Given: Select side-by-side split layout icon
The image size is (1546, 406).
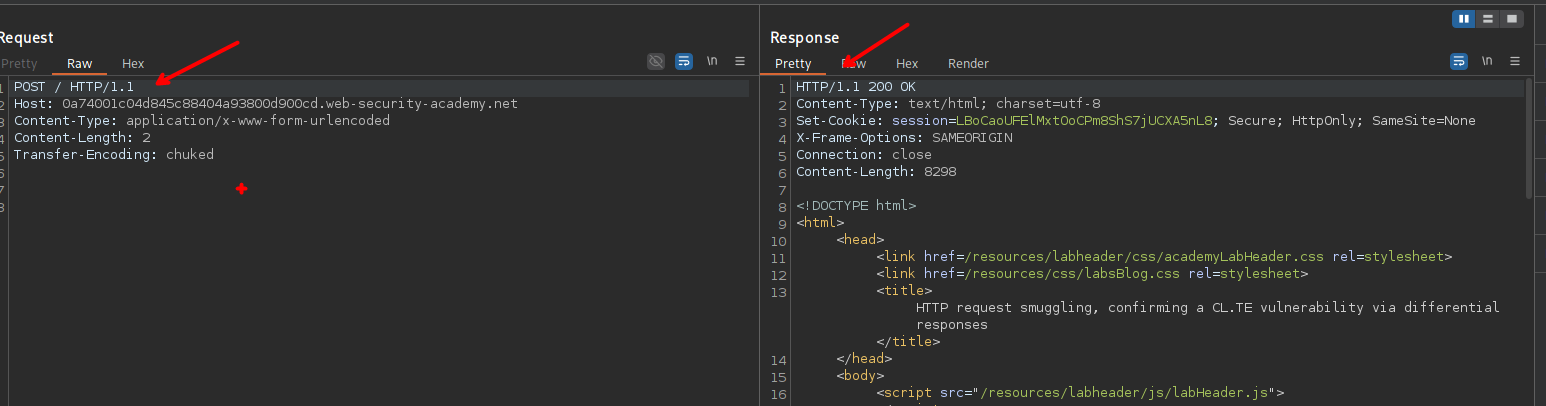Looking at the screenshot, I should (1464, 18).
